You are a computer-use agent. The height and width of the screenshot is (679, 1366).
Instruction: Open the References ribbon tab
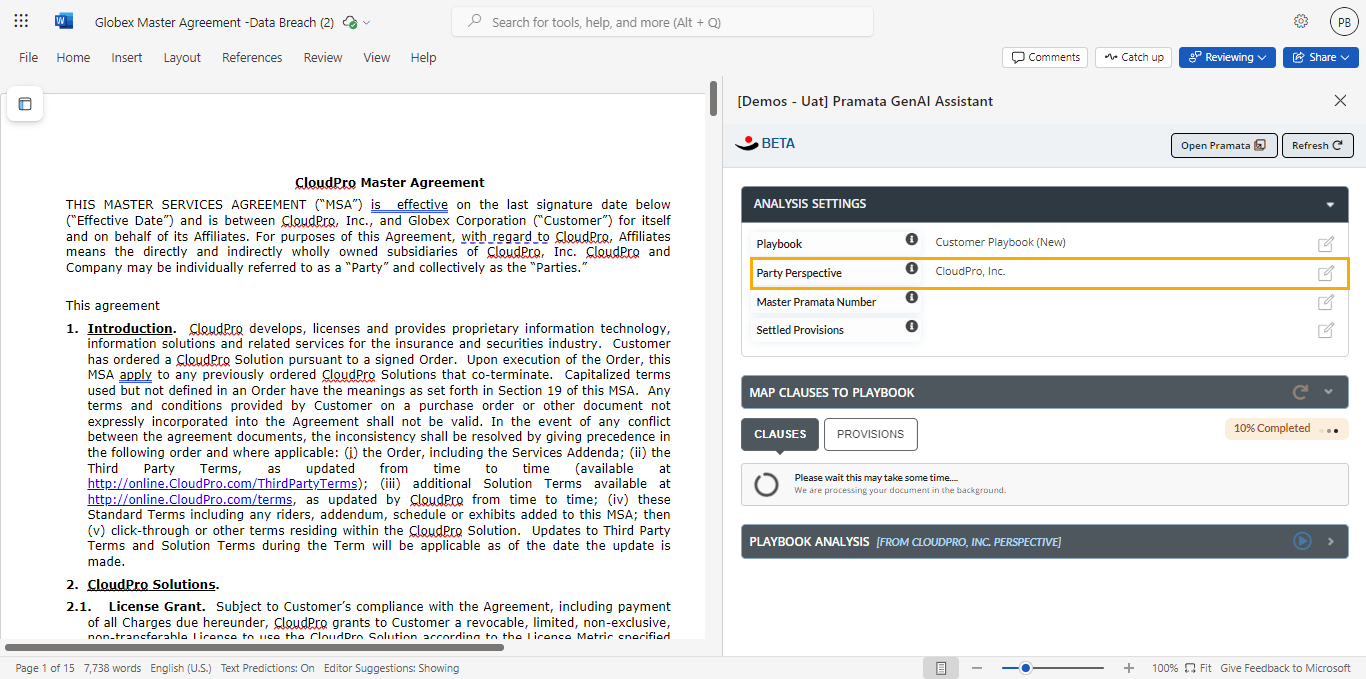click(x=252, y=57)
